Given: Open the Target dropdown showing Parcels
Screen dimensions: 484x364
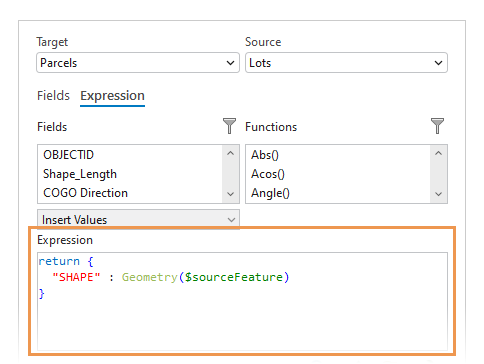Looking at the screenshot, I should coord(138,63).
